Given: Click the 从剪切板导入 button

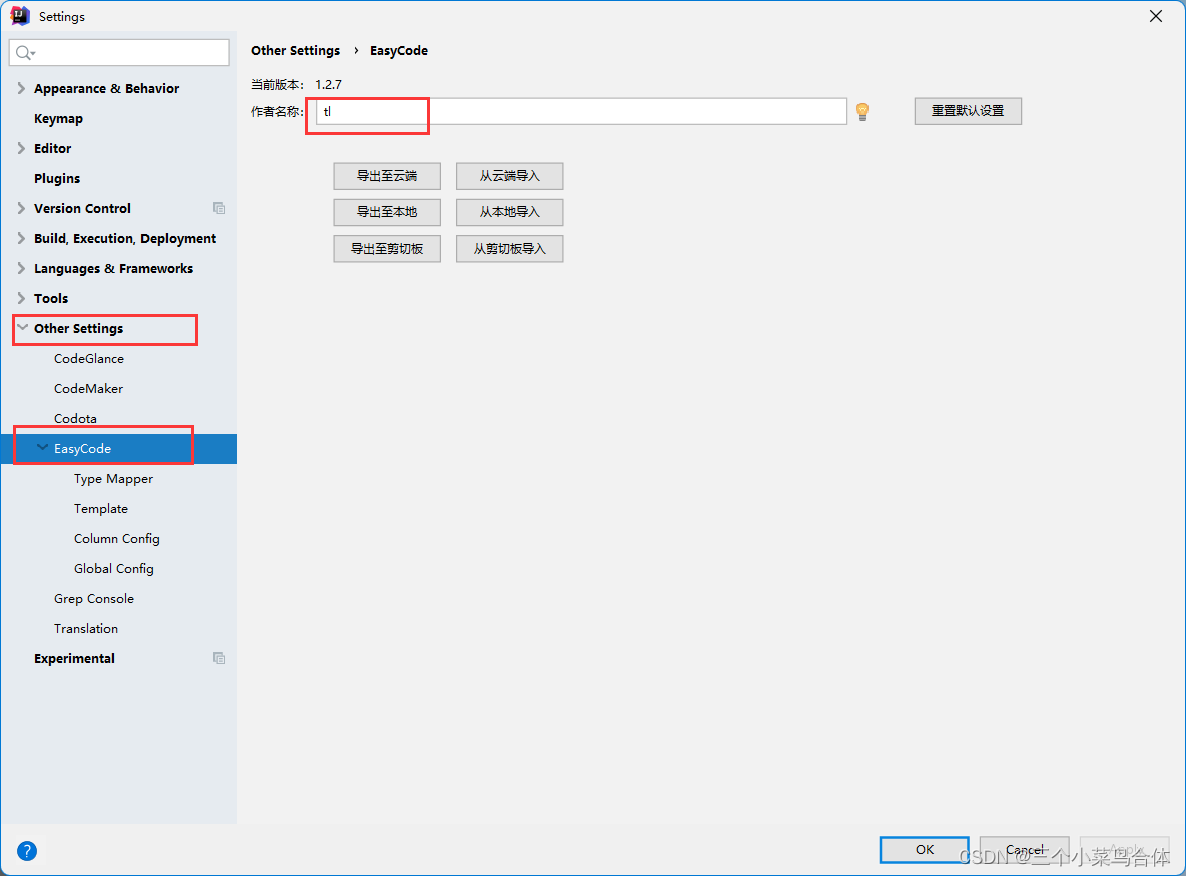Looking at the screenshot, I should 510,248.
